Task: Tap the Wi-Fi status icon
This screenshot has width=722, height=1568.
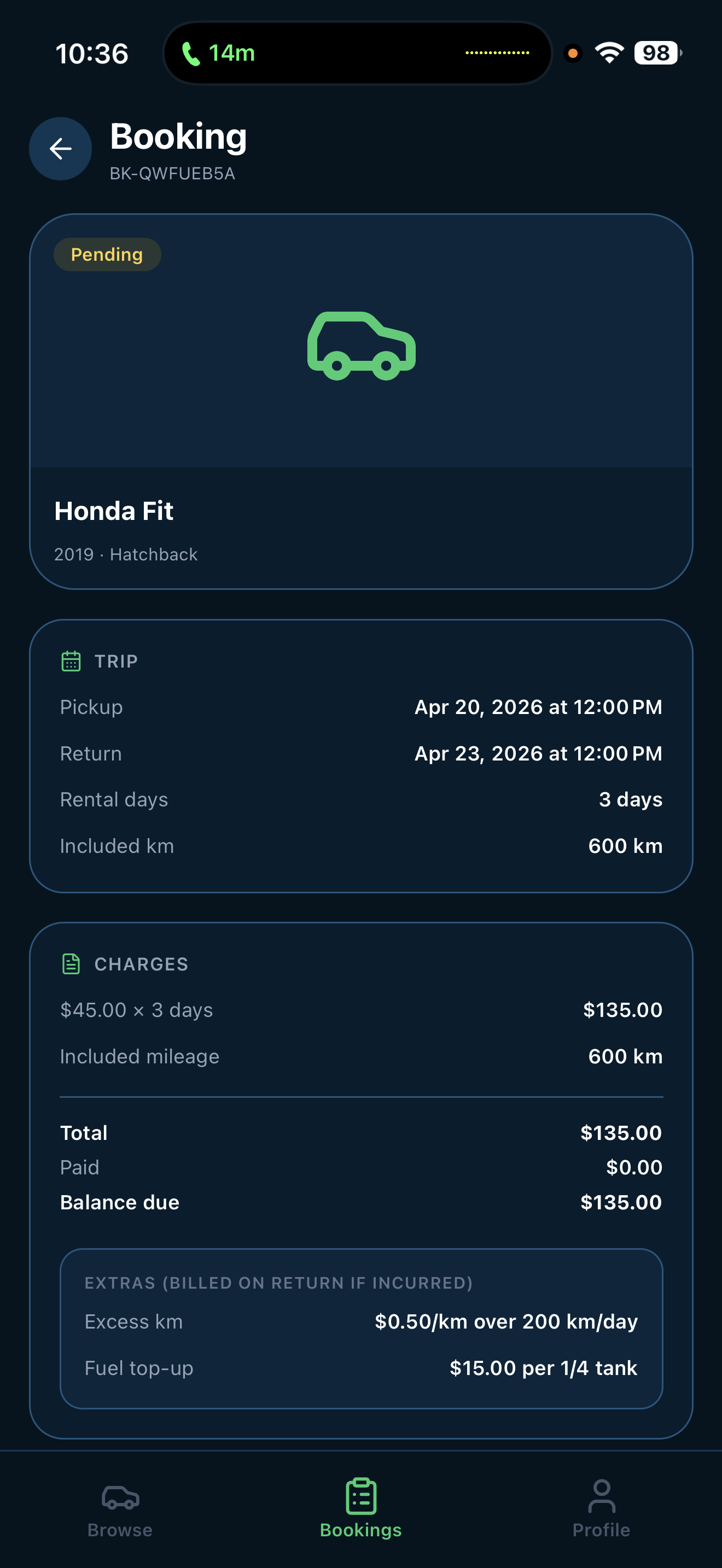Action: click(609, 53)
